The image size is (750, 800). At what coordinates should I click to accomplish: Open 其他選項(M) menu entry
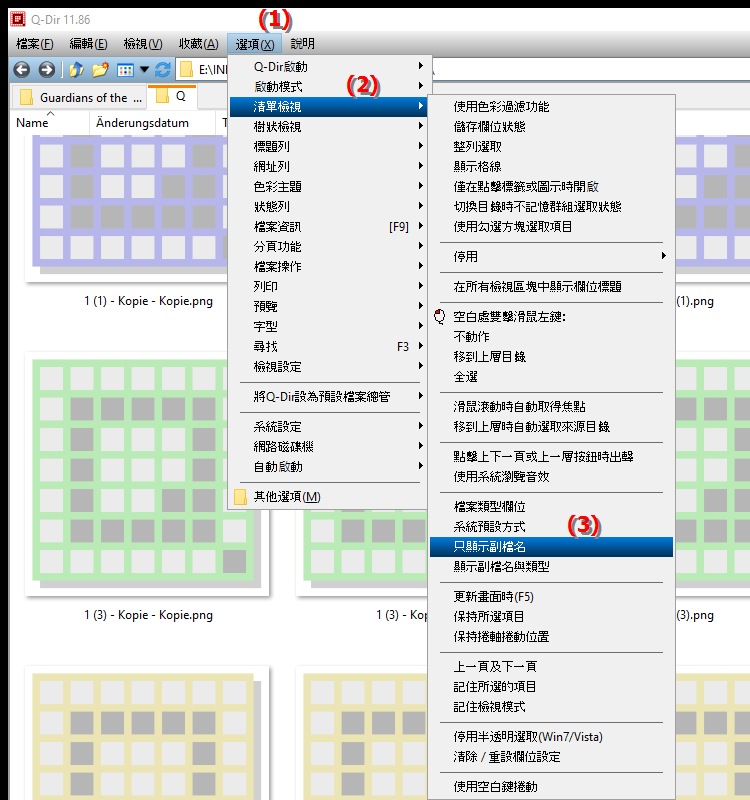pyautogui.click(x=328, y=497)
